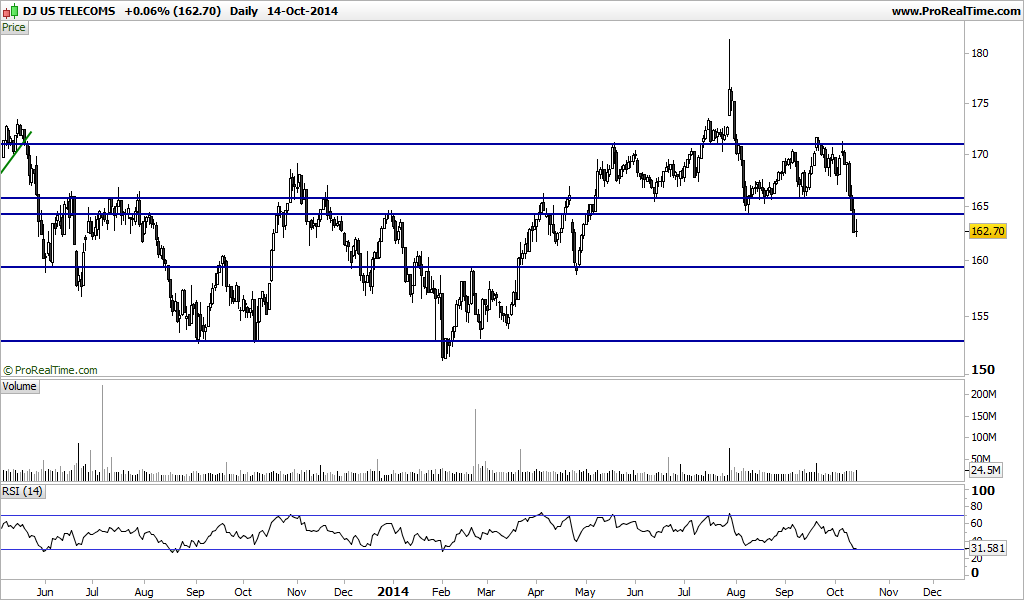The image size is (1024, 600).
Task: Click the +0.06% (162.70) change text
Action: [173, 11]
